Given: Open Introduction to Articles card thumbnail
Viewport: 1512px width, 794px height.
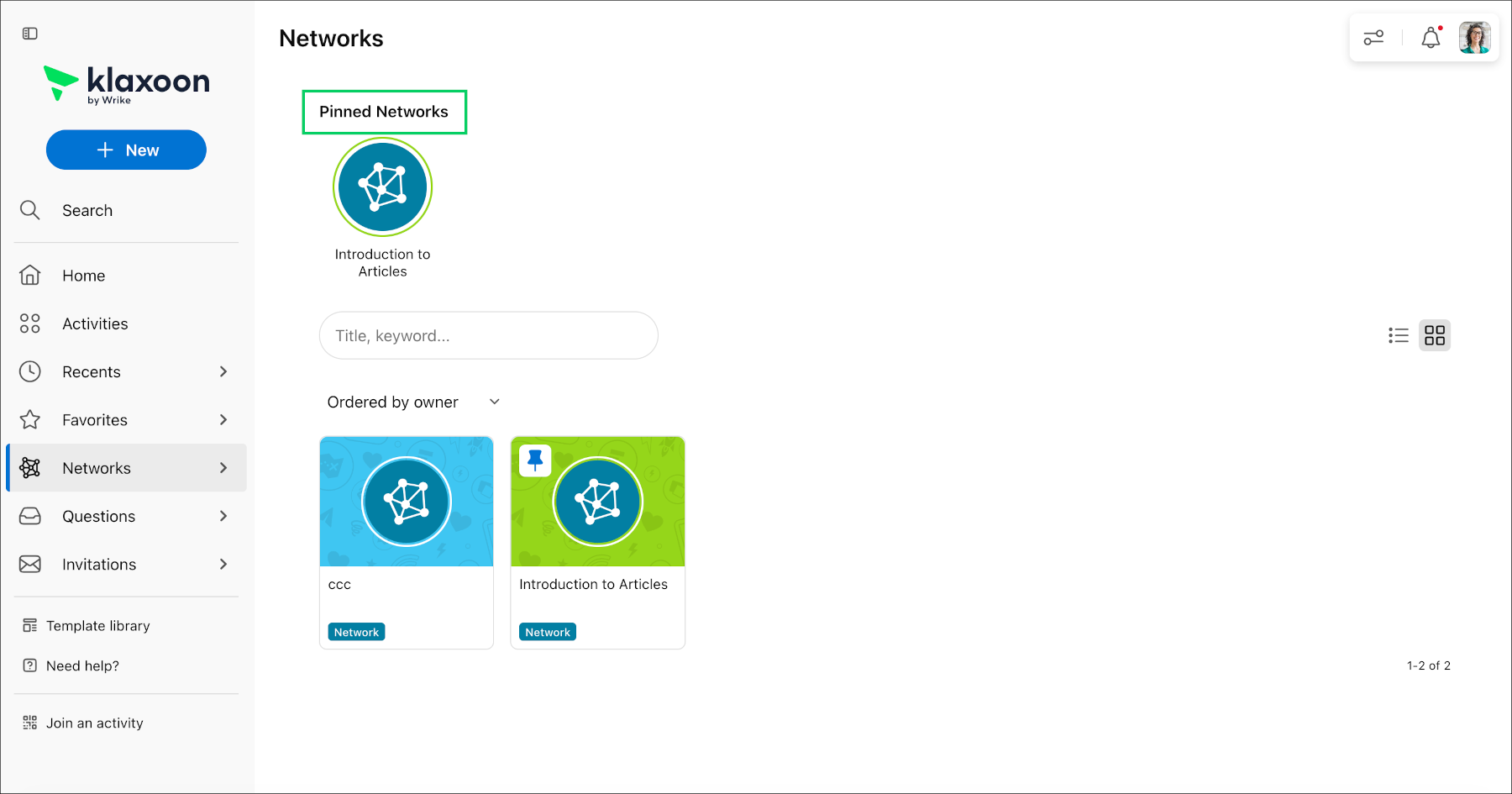Looking at the screenshot, I should tap(598, 502).
